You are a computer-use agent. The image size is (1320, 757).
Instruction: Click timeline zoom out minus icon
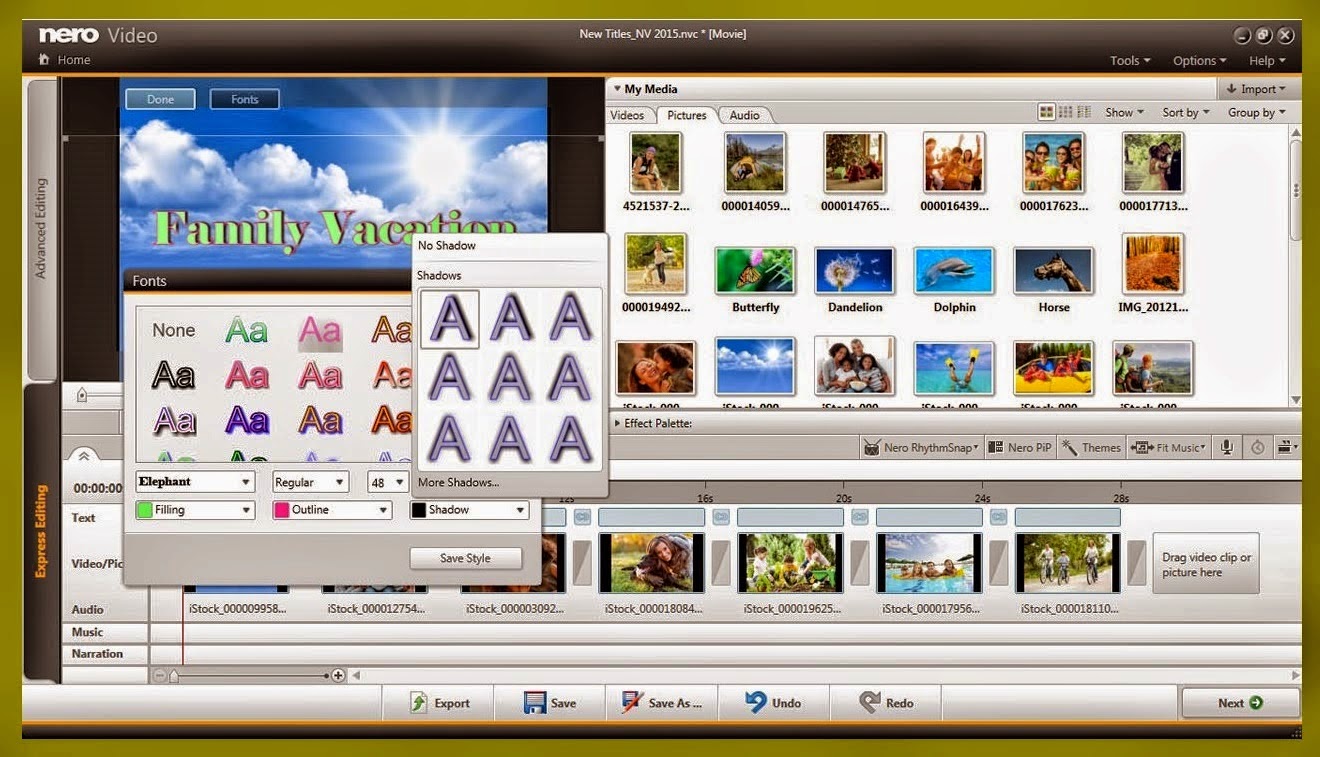click(160, 675)
